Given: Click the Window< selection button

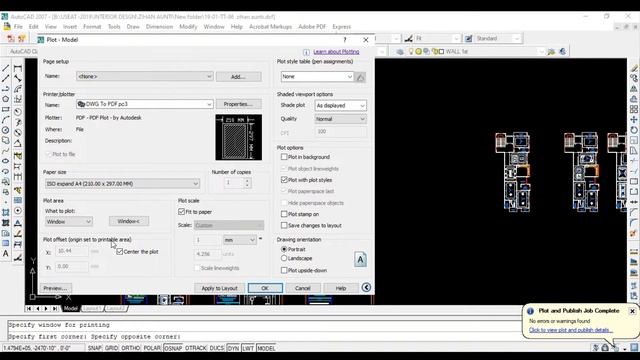Looking at the screenshot, I should pyautogui.click(x=129, y=221).
